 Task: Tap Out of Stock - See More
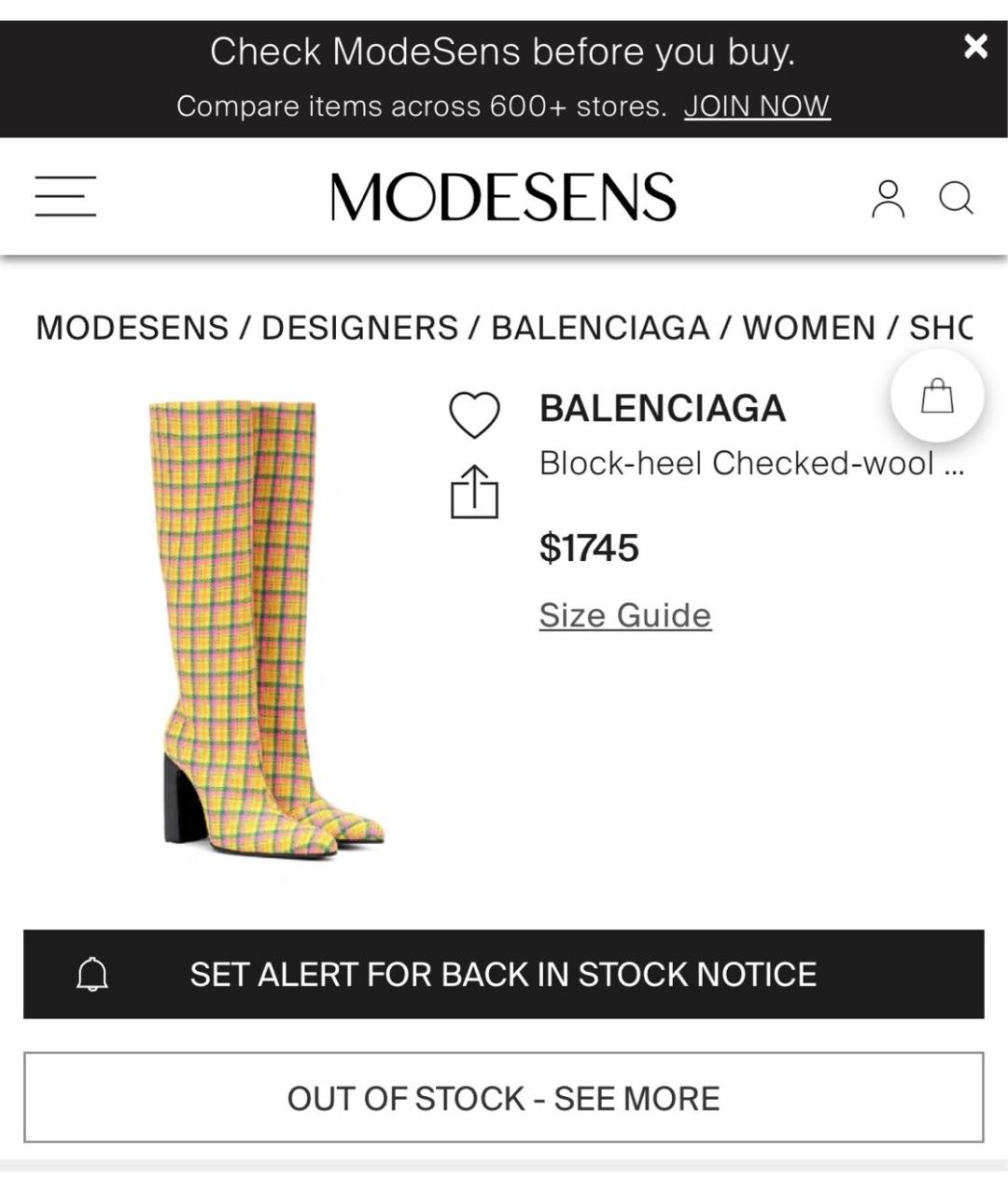pyautogui.click(x=504, y=1098)
